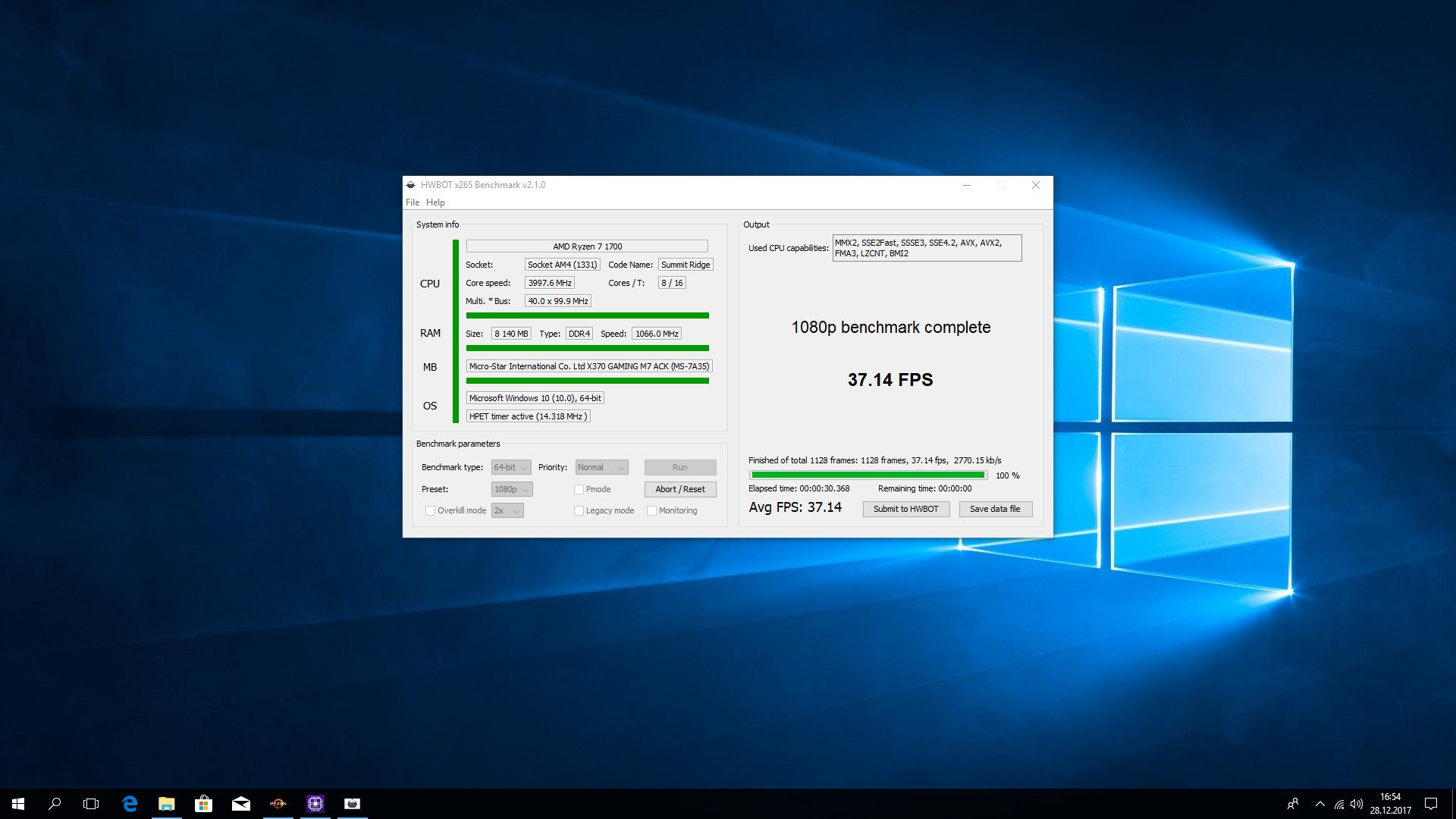The width and height of the screenshot is (1456, 819).
Task: Open File Explorer from the taskbar
Action: [166, 804]
